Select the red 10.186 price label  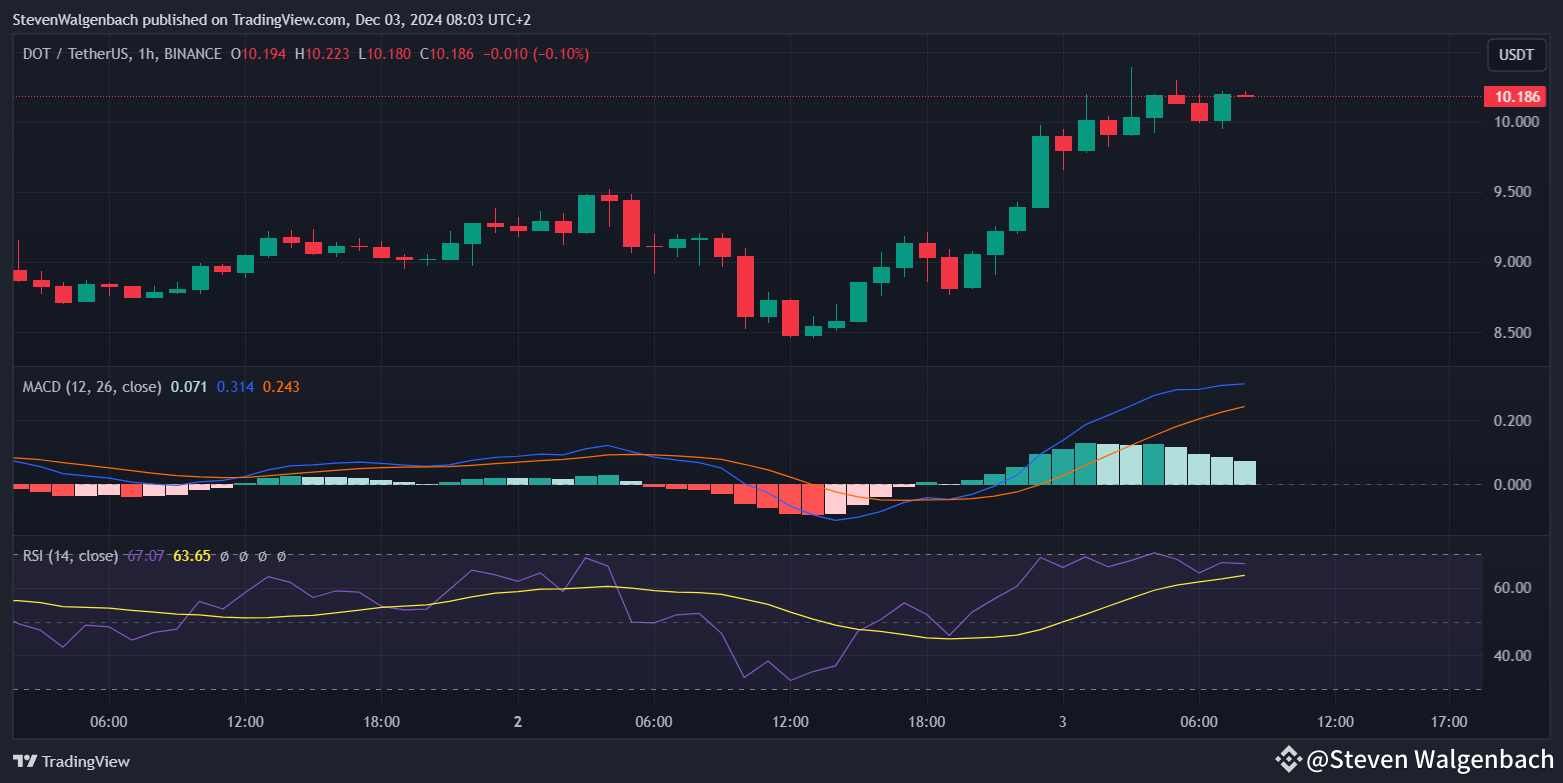pos(1516,96)
